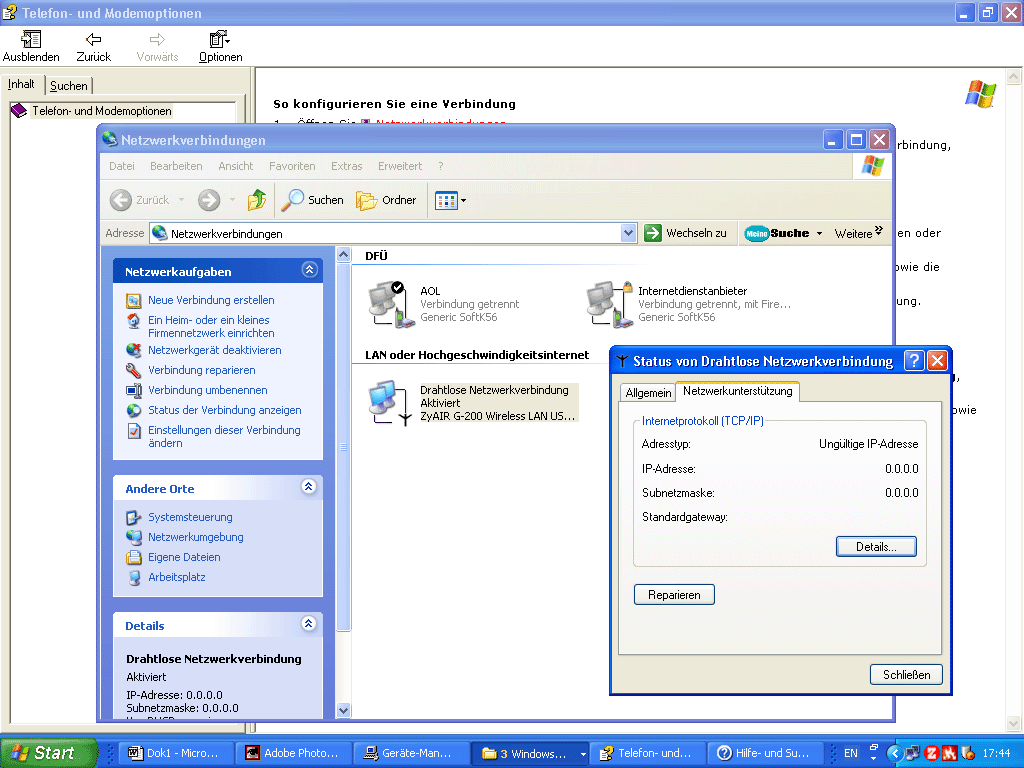This screenshot has width=1024, height=768.
Task: Switch to the Allgemein tab
Action: [648, 392]
